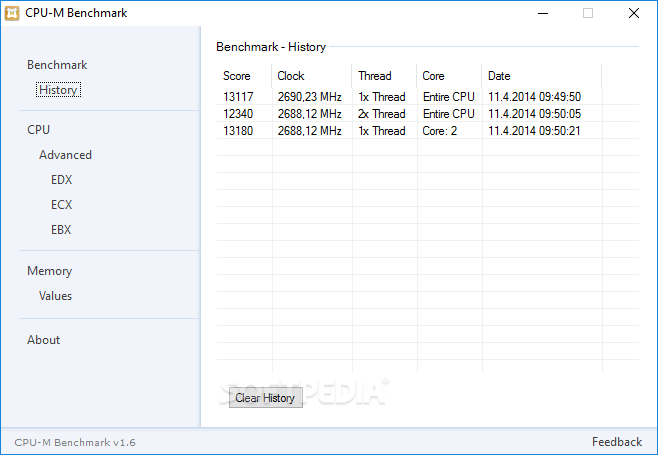Open the EDX register page
Viewport: 658px width, 455px height.
point(61,180)
